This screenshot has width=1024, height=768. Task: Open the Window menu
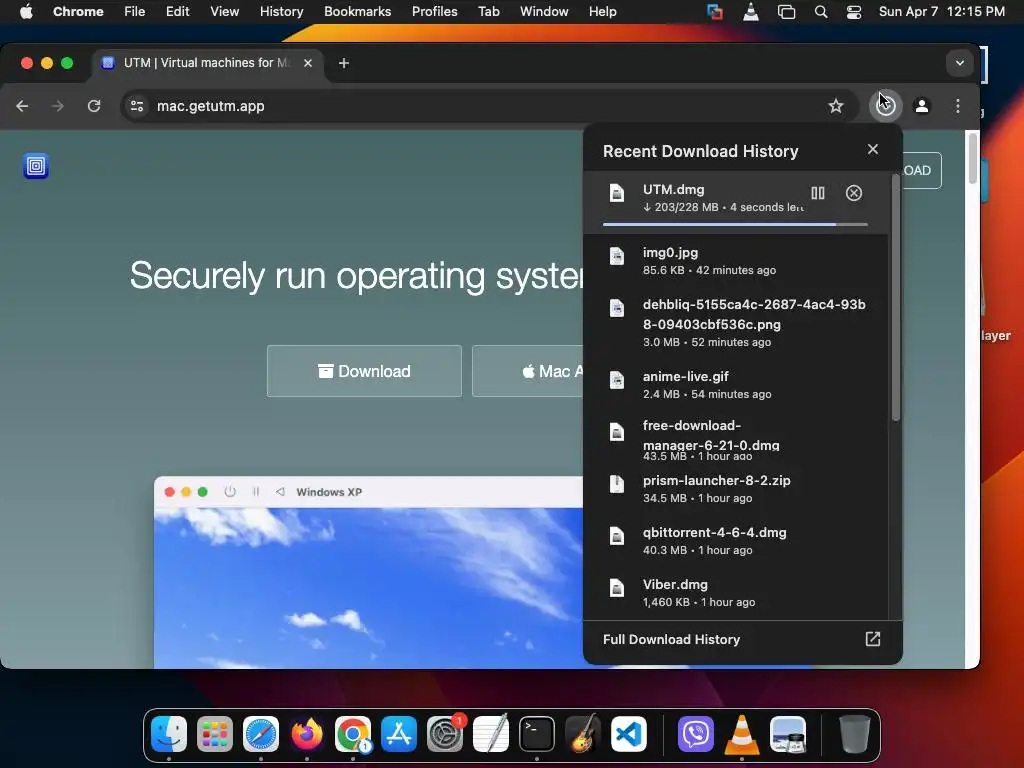pos(544,11)
